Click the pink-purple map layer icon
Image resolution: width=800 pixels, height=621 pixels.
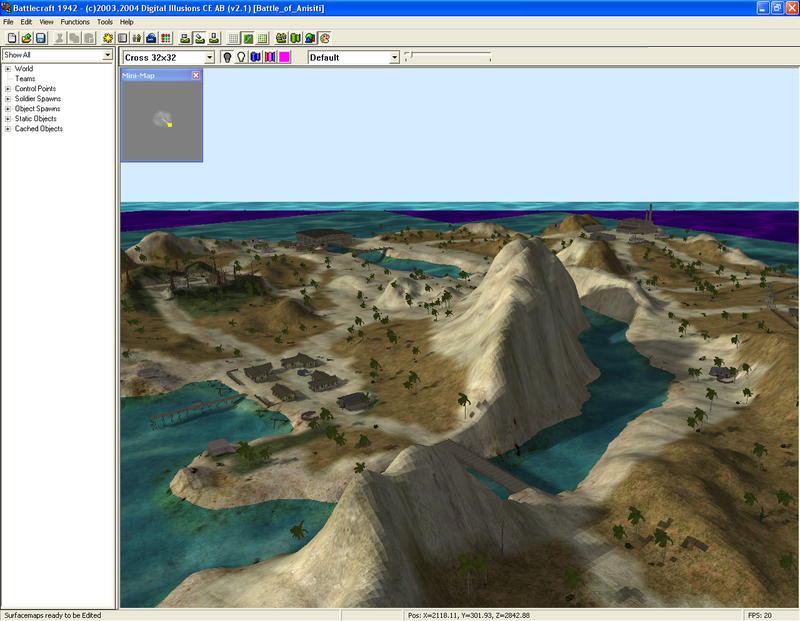coord(270,57)
